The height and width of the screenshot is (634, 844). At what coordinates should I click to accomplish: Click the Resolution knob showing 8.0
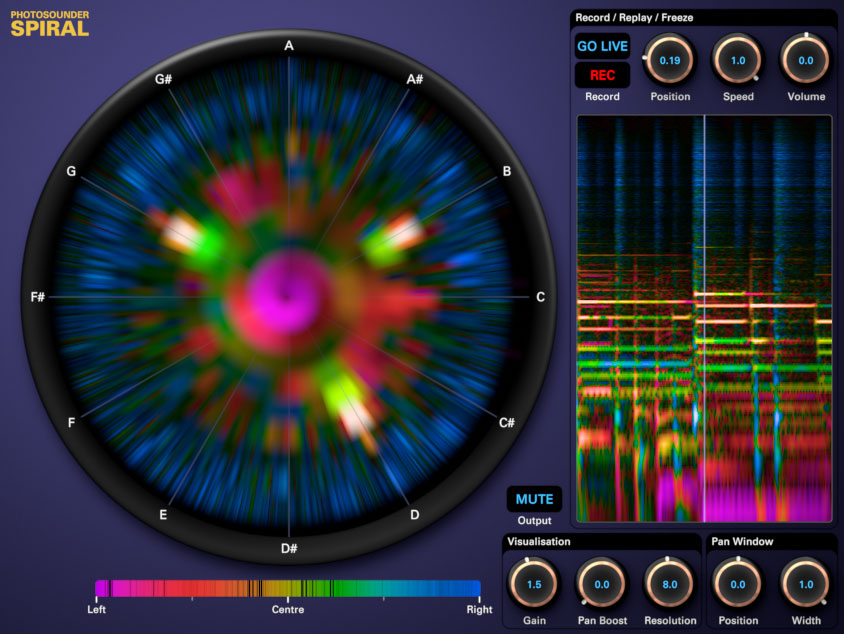(669, 584)
